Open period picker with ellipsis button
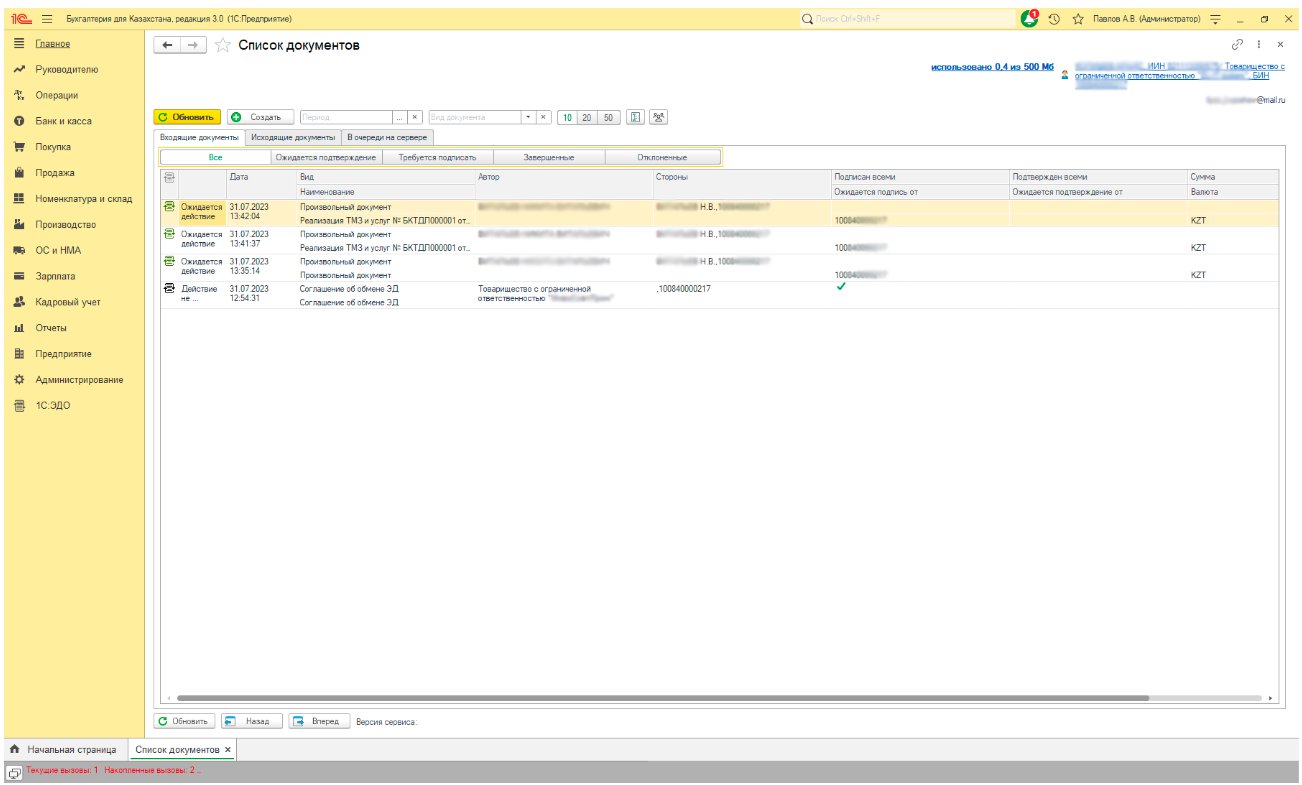This screenshot has width=1302, height=785. pos(400,117)
